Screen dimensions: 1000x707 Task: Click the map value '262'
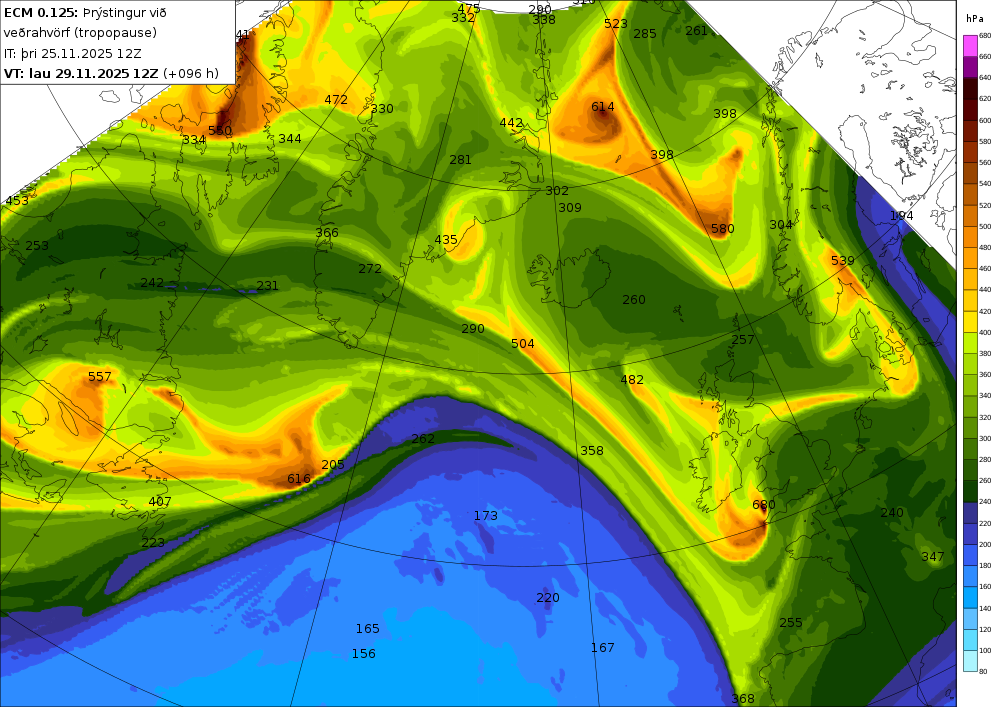423,439
